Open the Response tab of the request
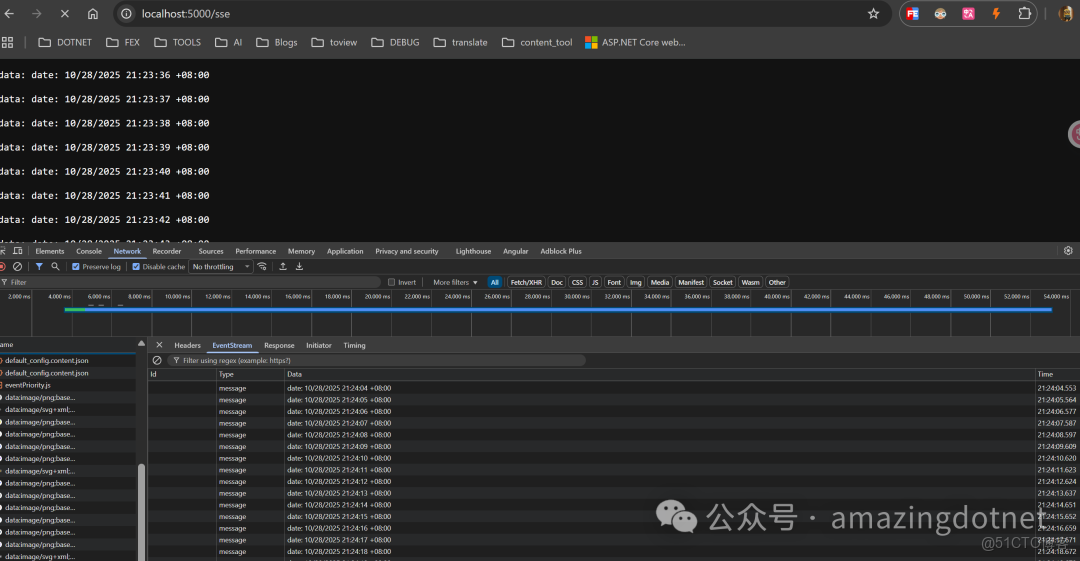Viewport: 1080px width, 561px height. pos(279,345)
